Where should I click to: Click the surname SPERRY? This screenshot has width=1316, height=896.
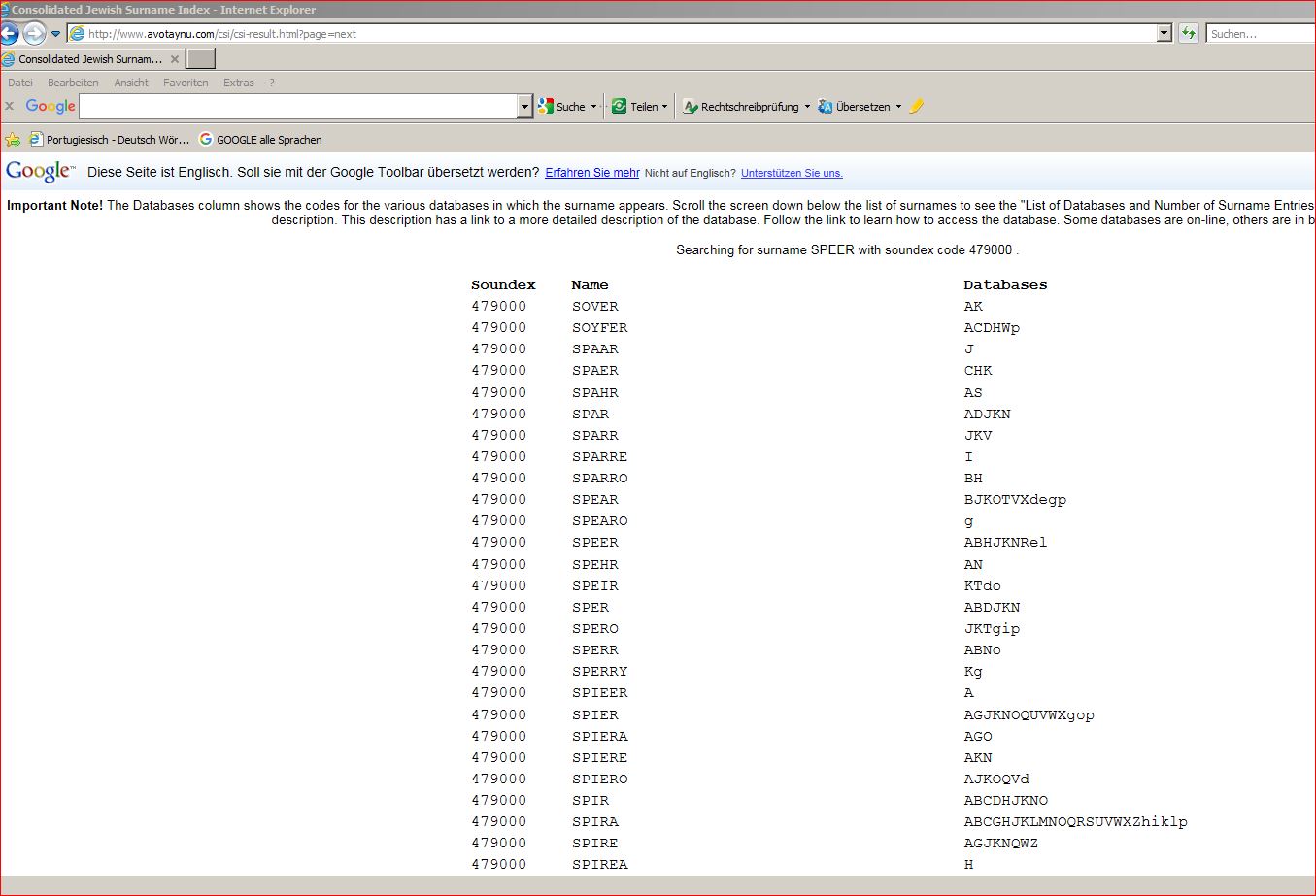[x=600, y=671]
